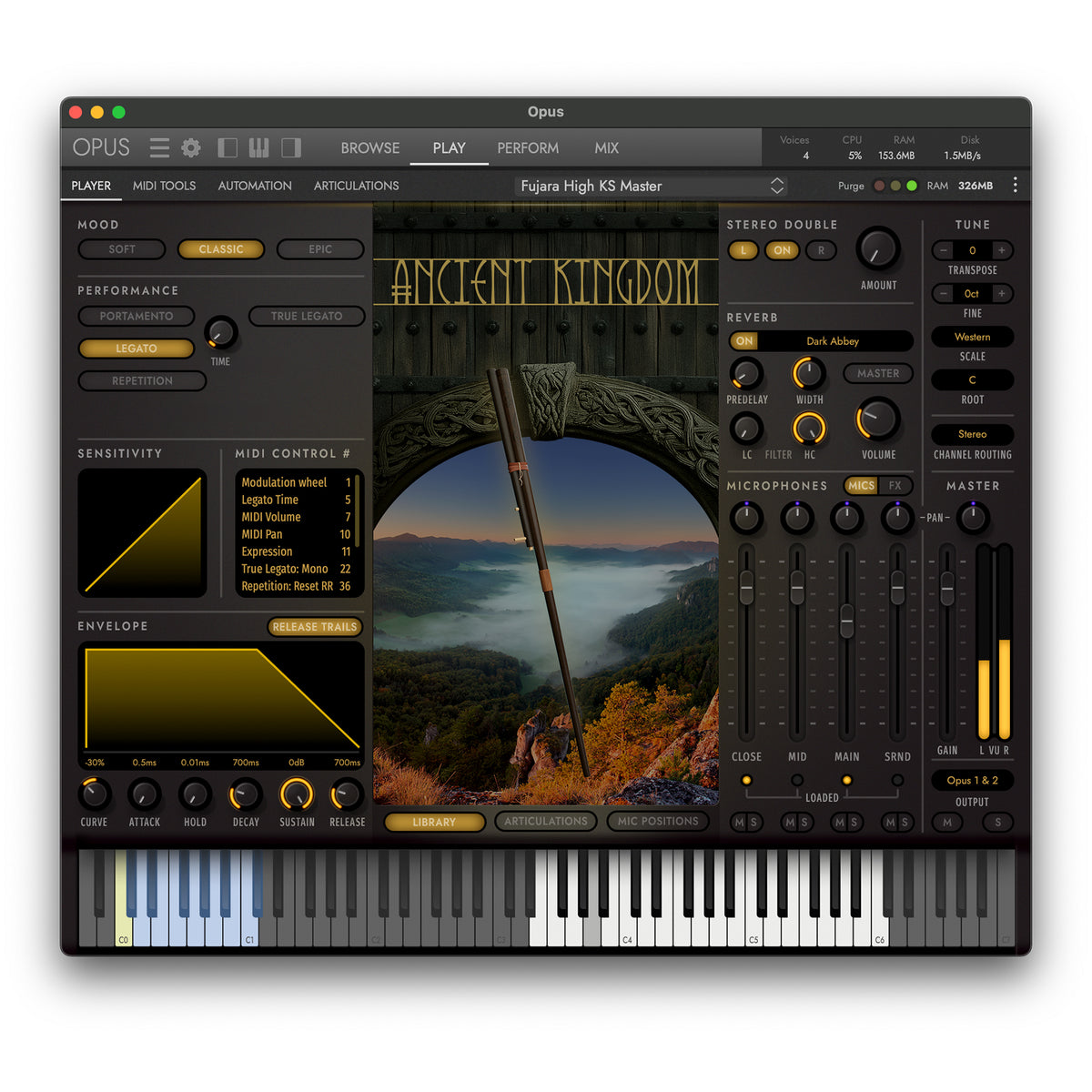The width and height of the screenshot is (1092, 1092).
Task: Click the Reverb VOLUME knob
Action: (x=878, y=420)
